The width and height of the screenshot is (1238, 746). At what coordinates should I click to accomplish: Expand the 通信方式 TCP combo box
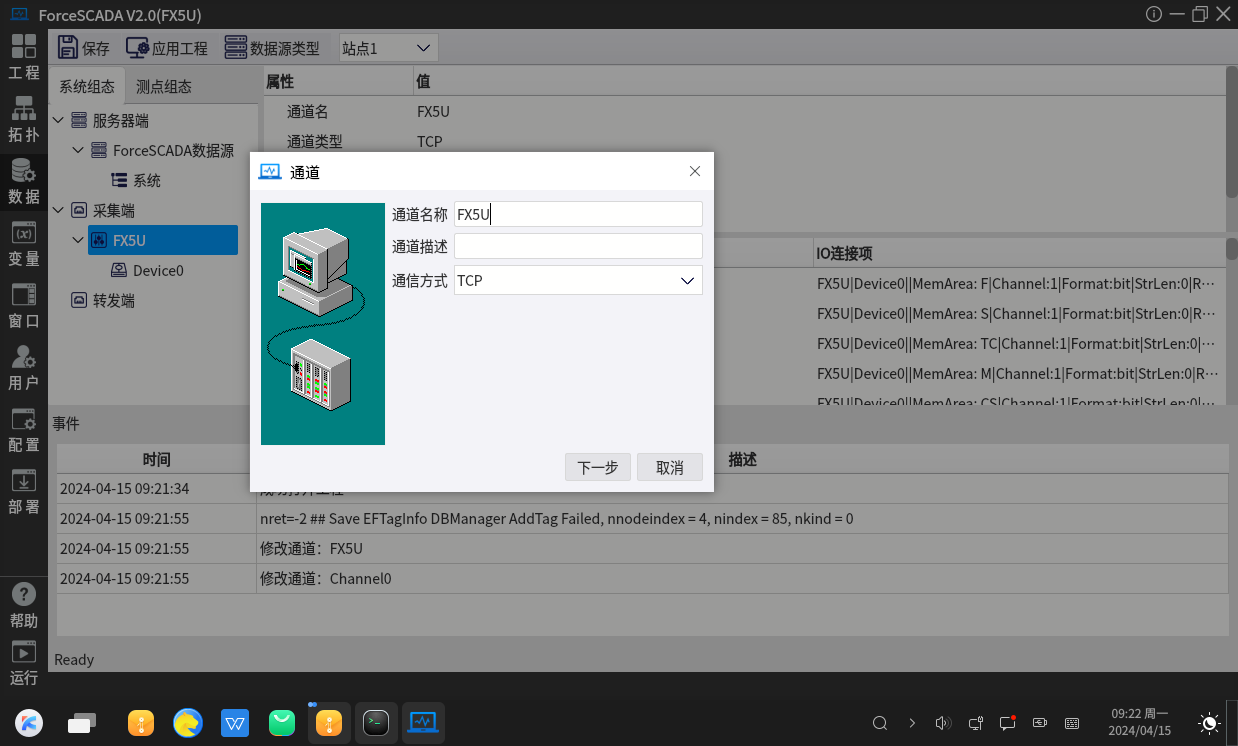point(578,281)
